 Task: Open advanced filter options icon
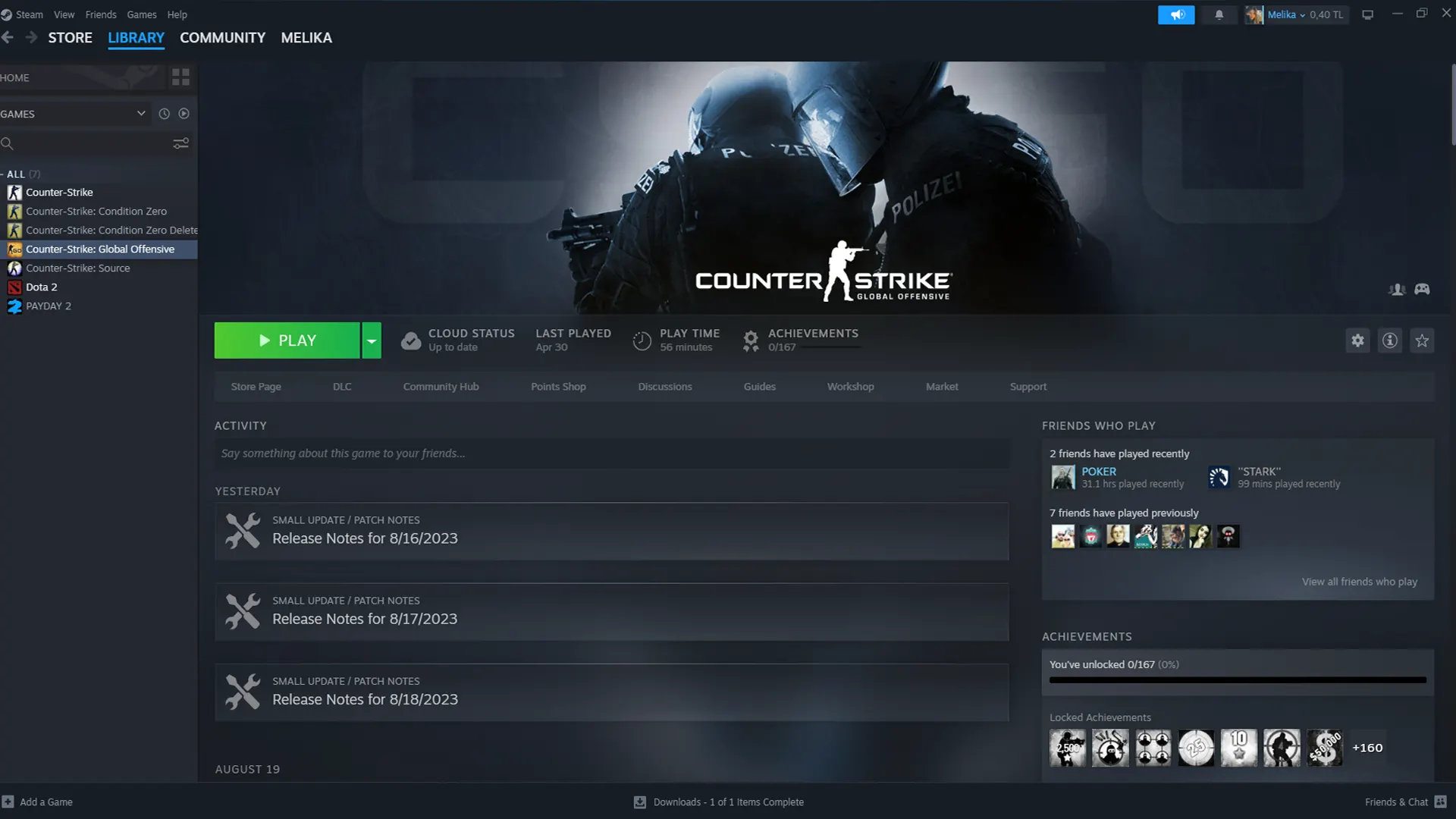click(x=180, y=143)
